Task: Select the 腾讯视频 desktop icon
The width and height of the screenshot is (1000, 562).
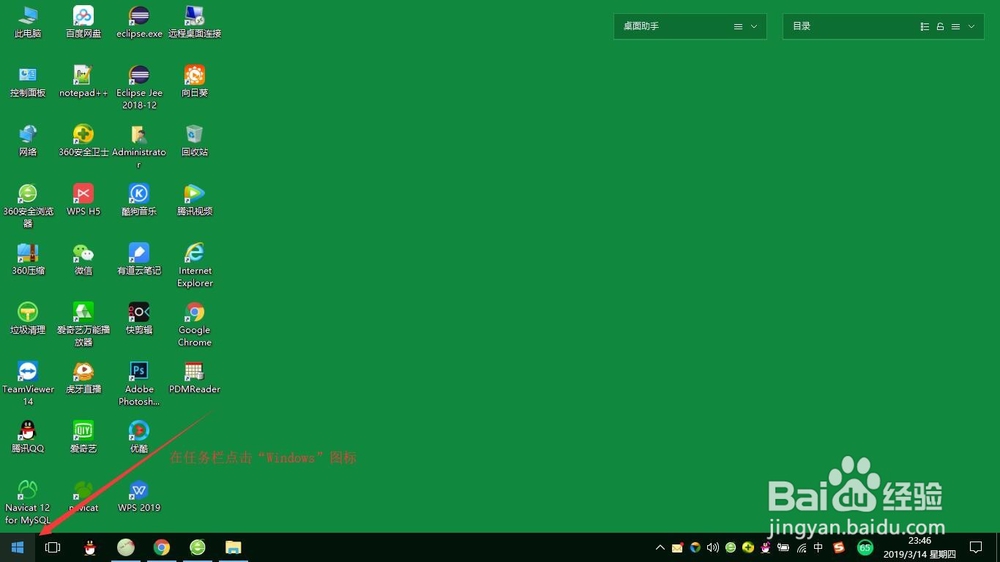Action: click(195, 200)
